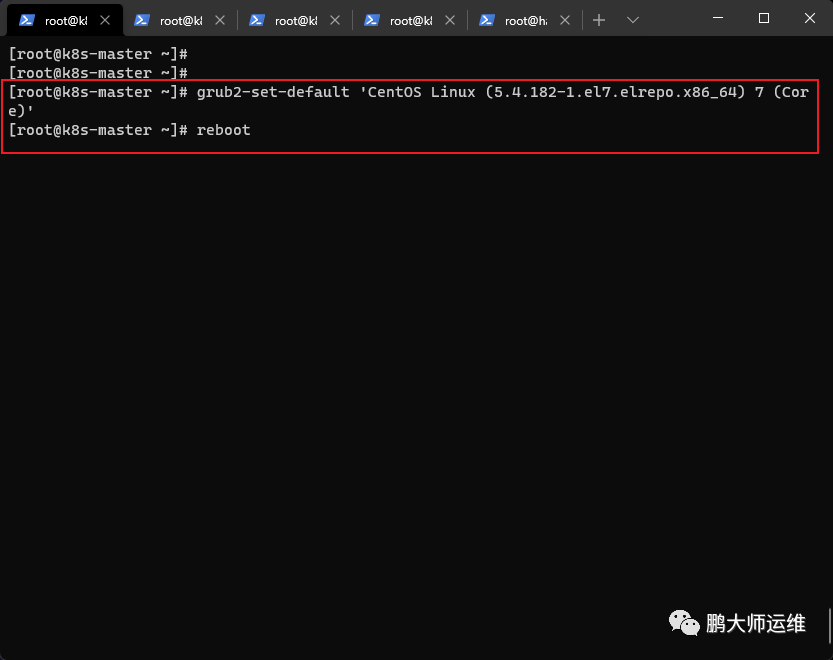Click the PowerShell icon on fourth tab
The height and width of the screenshot is (660, 833).
[372, 20]
